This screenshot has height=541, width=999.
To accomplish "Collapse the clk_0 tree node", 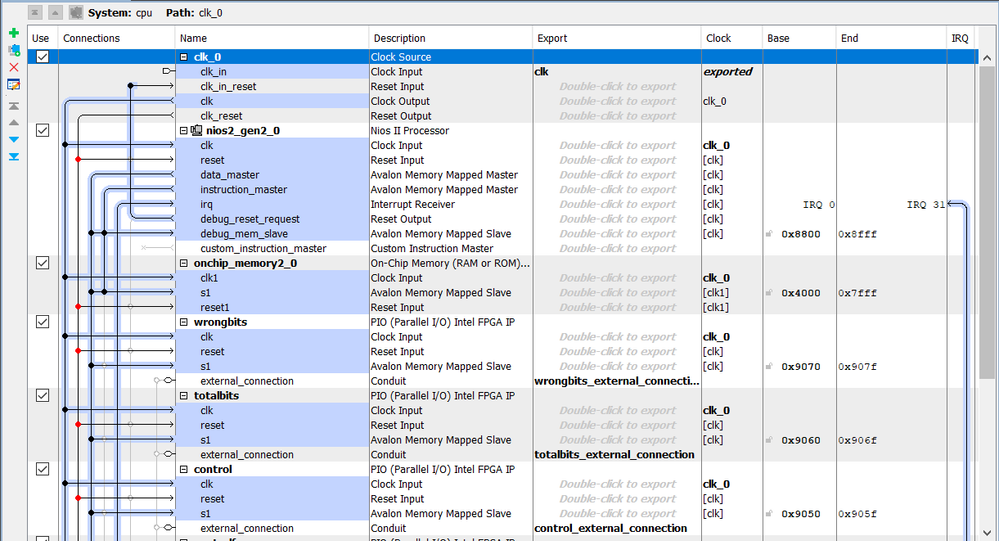I will pos(184,57).
